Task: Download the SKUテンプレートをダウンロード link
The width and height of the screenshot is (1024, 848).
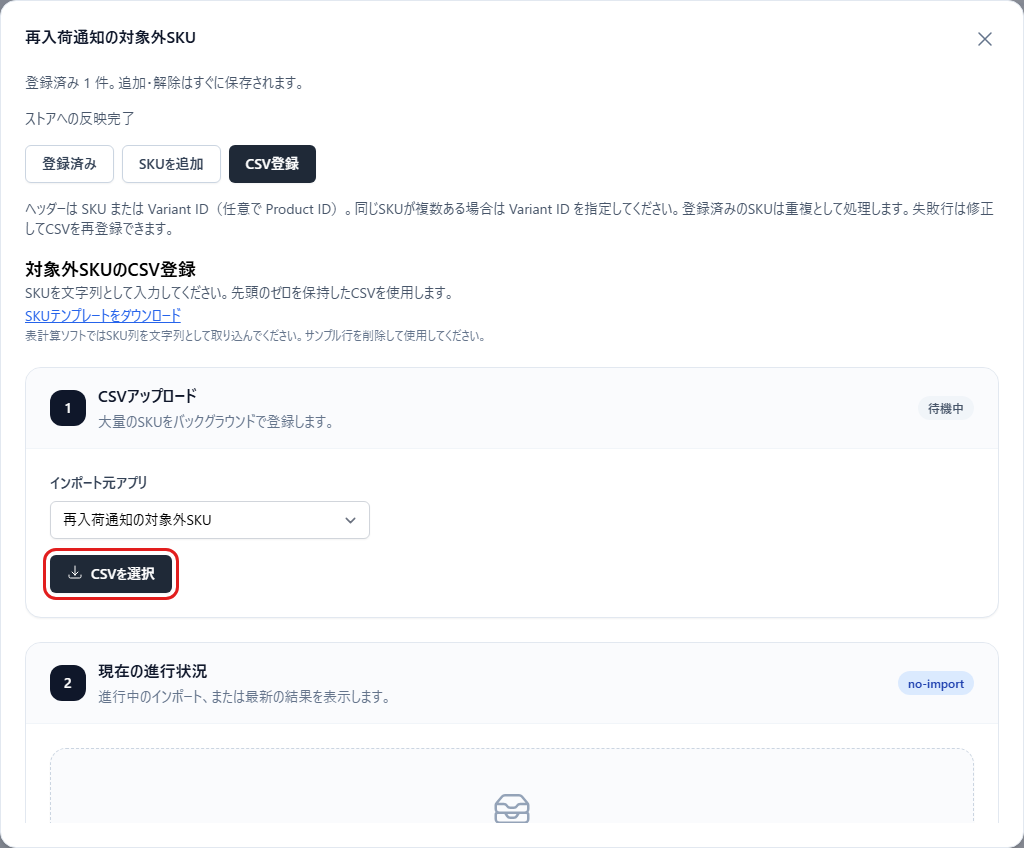Action: point(103,316)
